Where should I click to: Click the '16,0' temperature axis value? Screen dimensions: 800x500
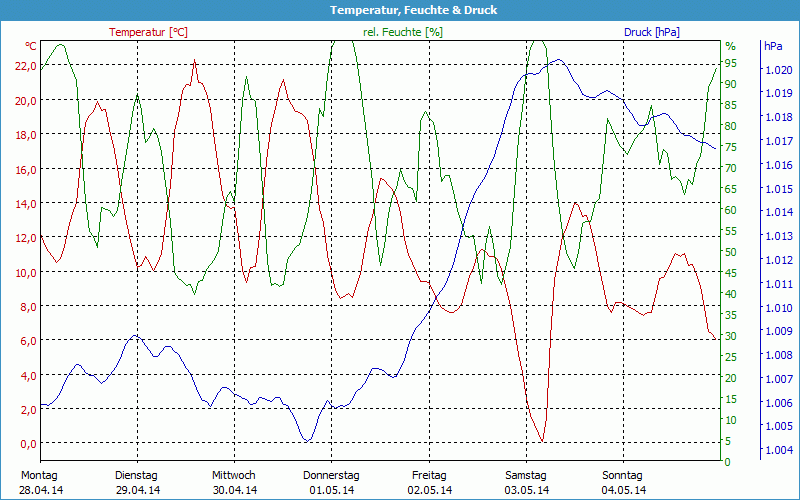(x=26, y=169)
